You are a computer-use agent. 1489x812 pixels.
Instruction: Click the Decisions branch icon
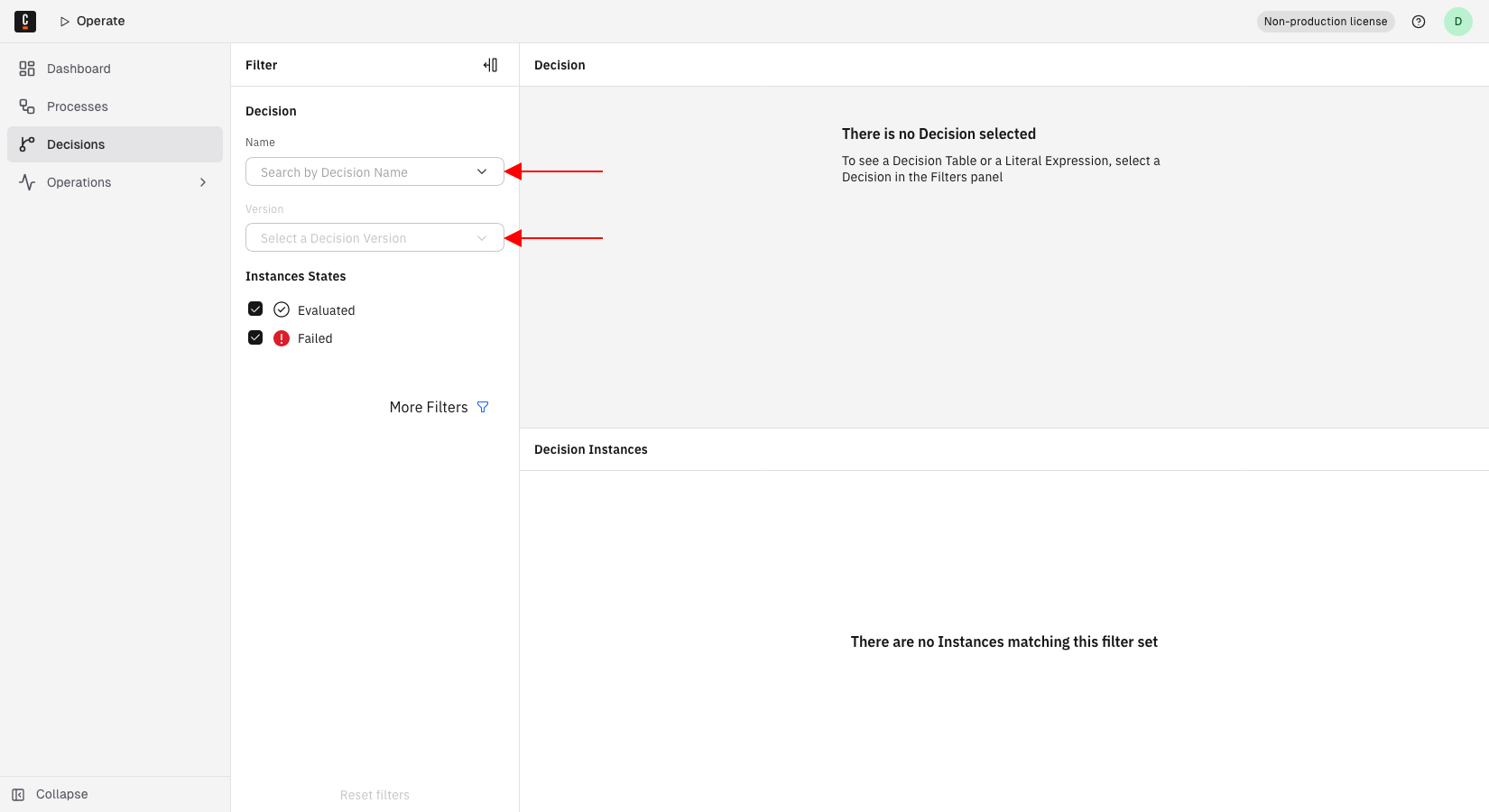[x=27, y=144]
